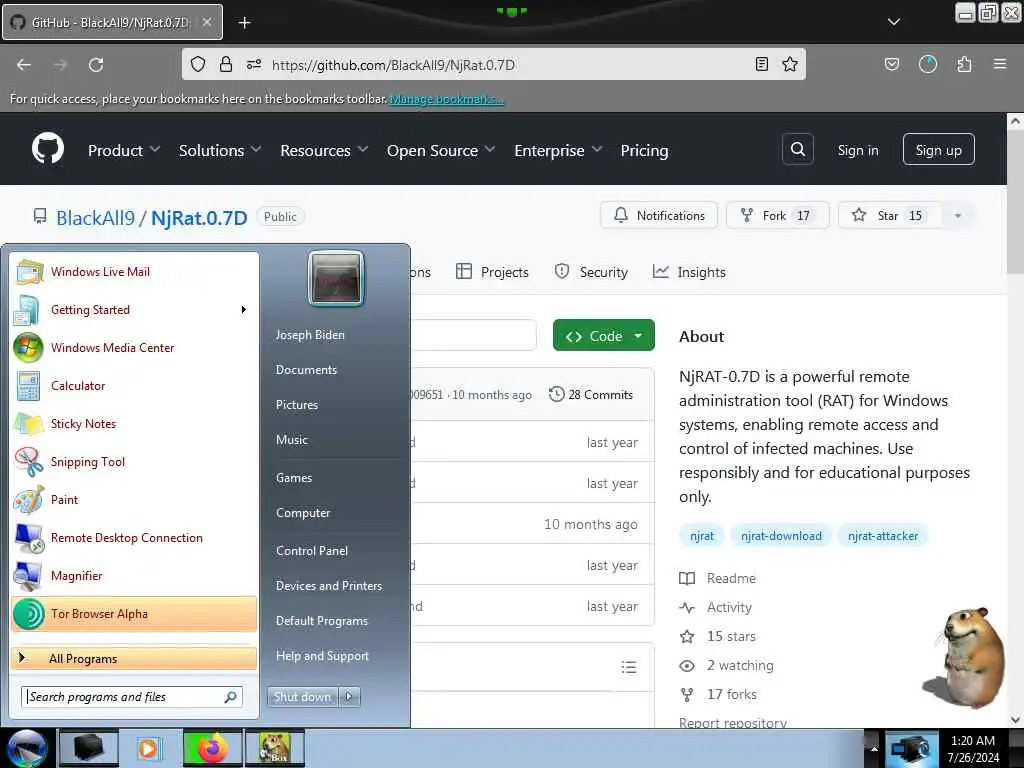Screen dimensions: 1024x768
Task: Launch Windows Media Center
Action: tap(134, 347)
